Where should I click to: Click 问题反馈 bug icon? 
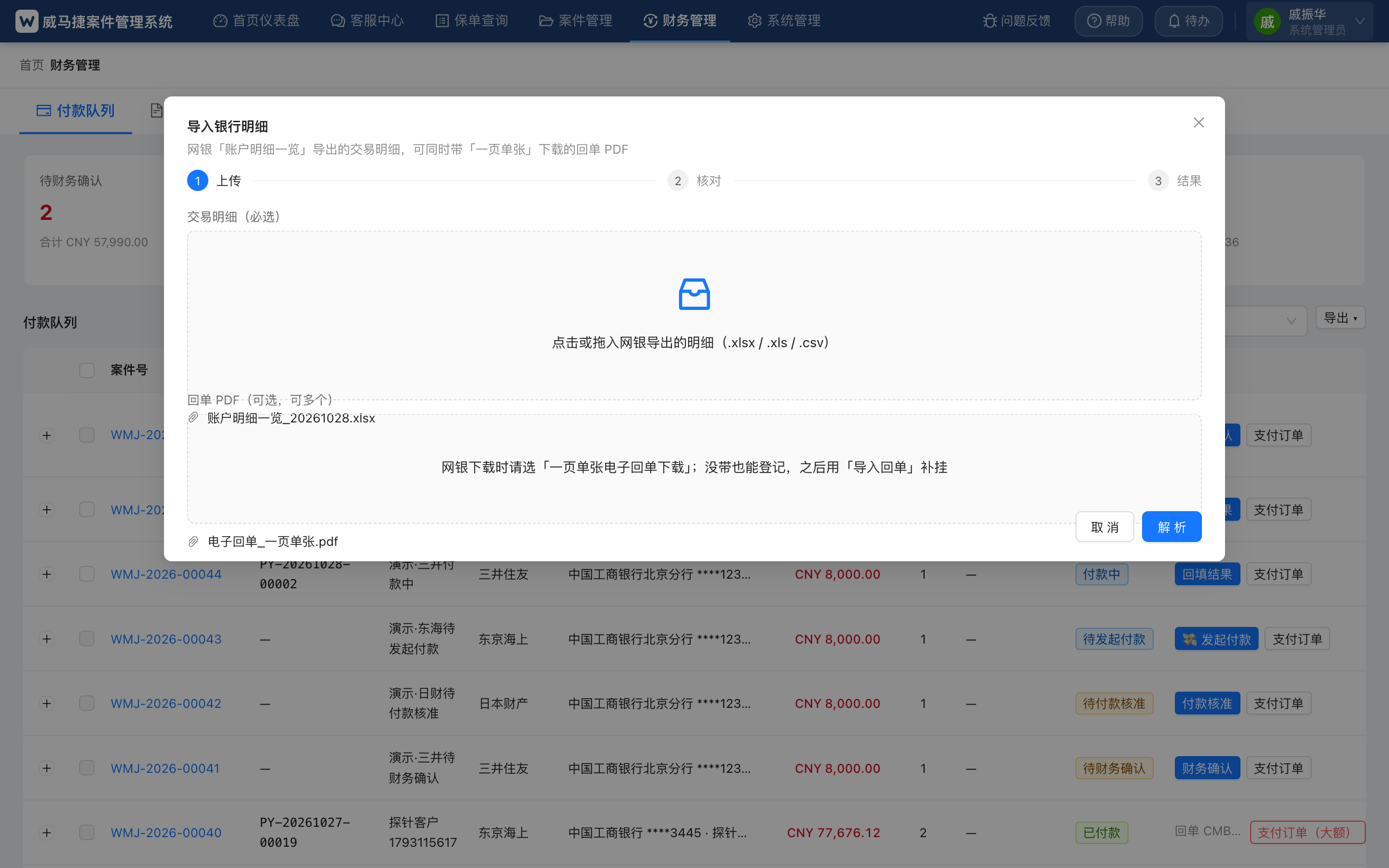pos(990,21)
